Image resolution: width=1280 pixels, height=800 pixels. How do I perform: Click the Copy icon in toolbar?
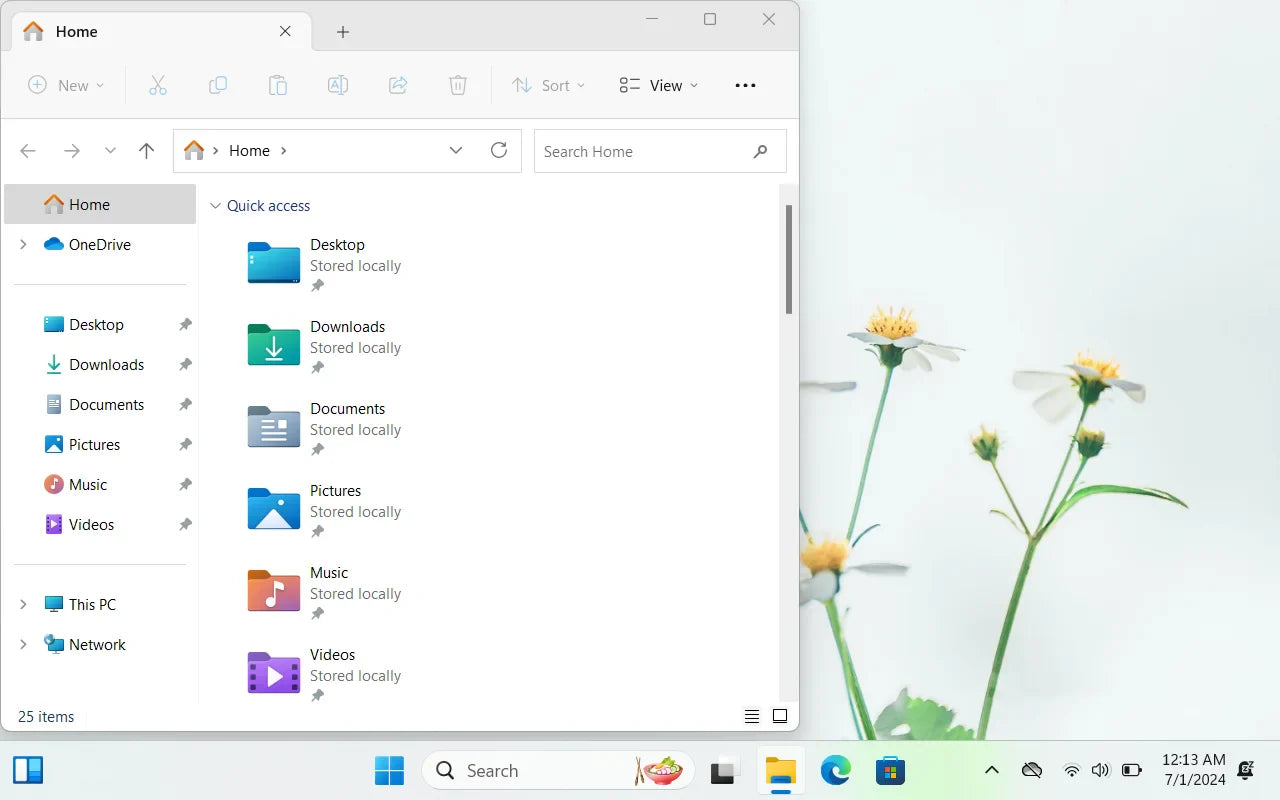[218, 85]
